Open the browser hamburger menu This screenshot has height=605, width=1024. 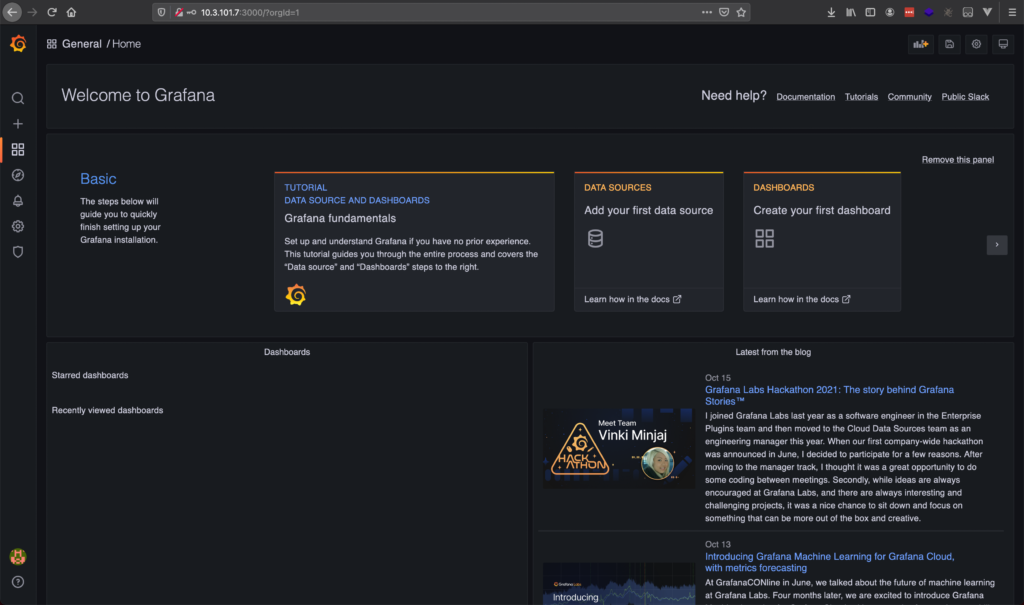click(x=1012, y=12)
